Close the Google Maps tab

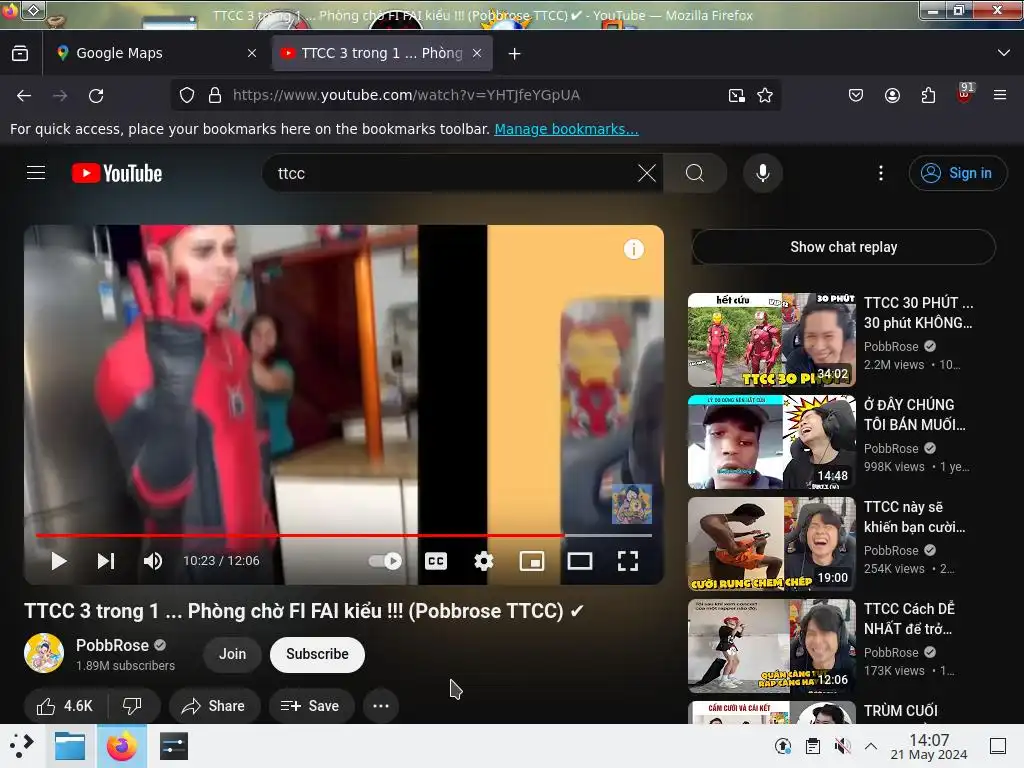point(252,54)
